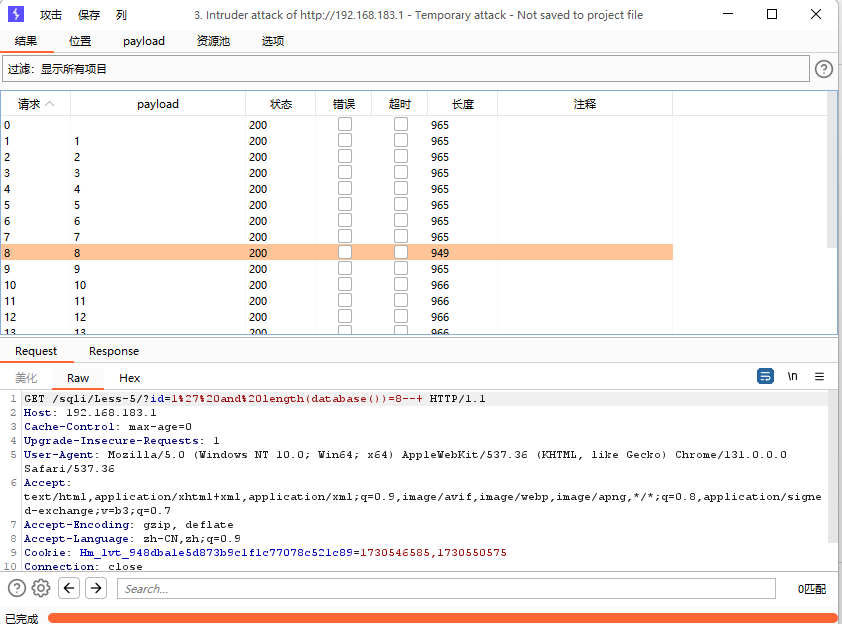This screenshot has height=624, width=842.
Task: Toggle 错误 checkbox for request 10
Action: (x=345, y=284)
